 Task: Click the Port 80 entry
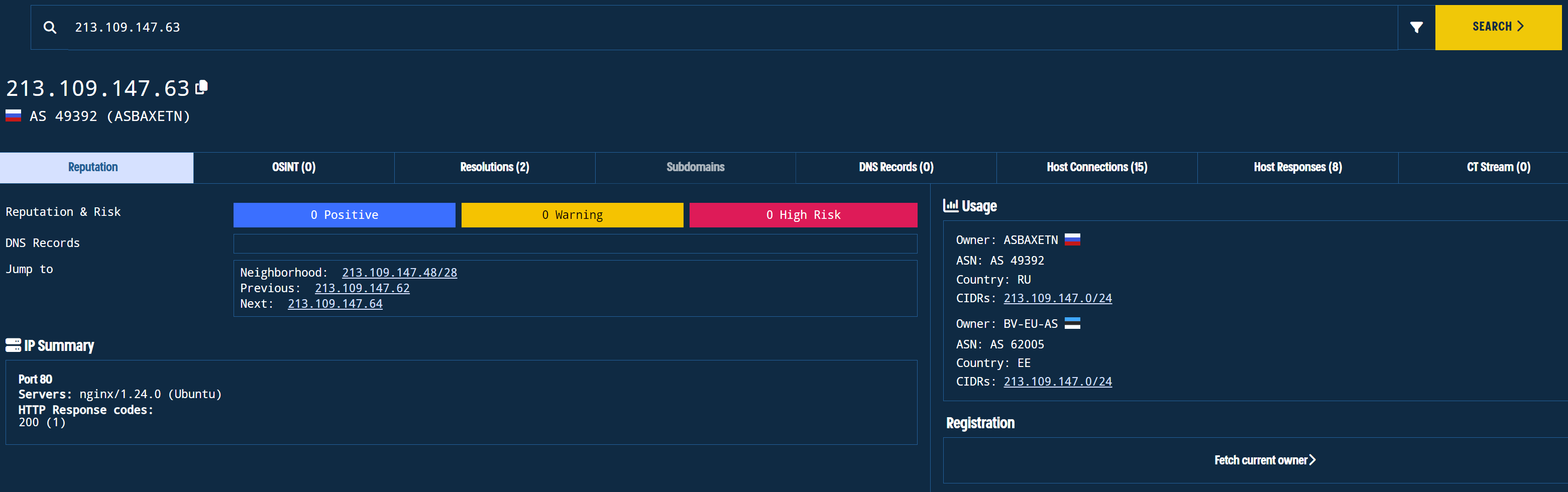click(x=35, y=380)
